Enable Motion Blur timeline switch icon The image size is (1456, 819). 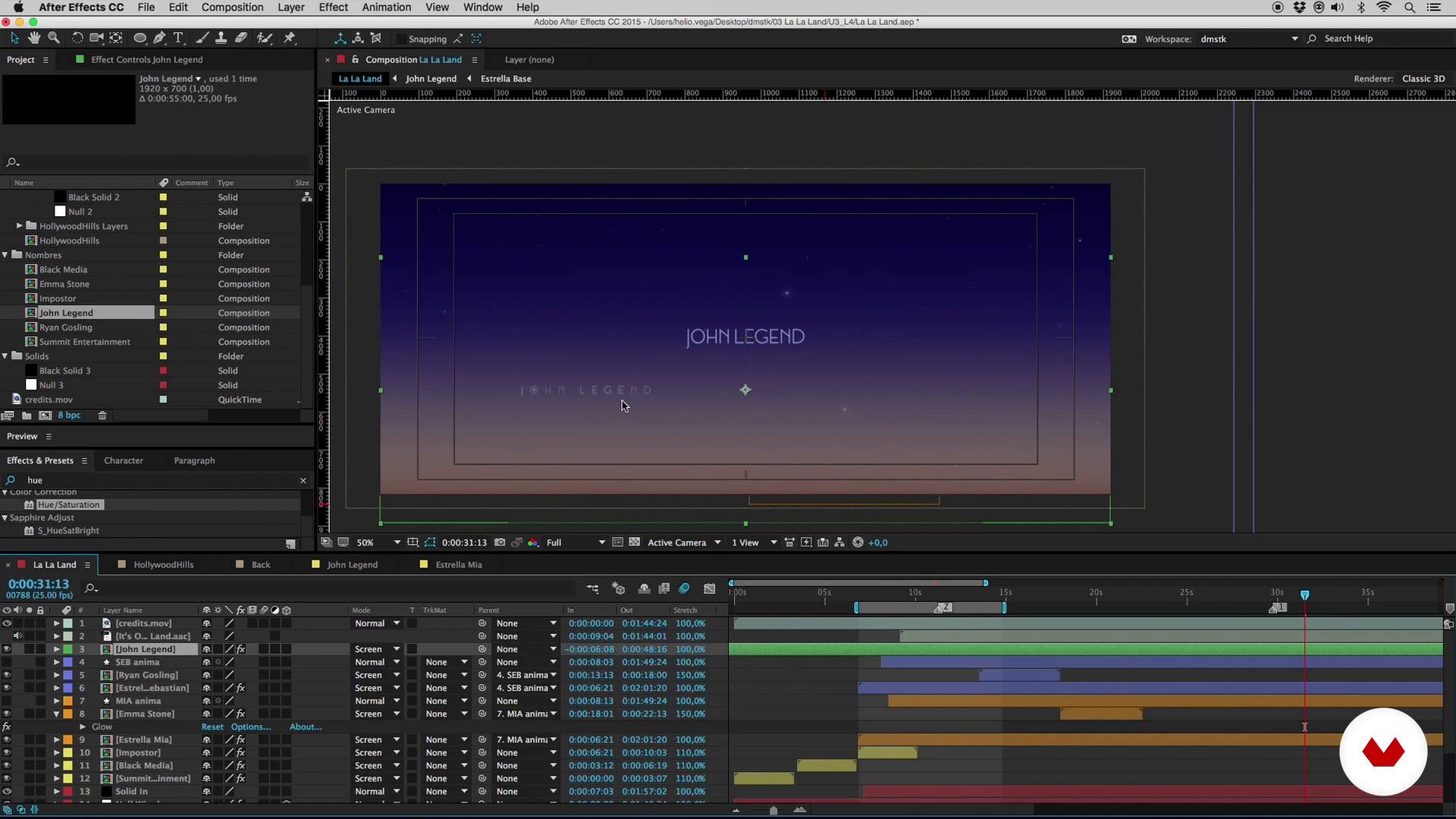(x=684, y=588)
